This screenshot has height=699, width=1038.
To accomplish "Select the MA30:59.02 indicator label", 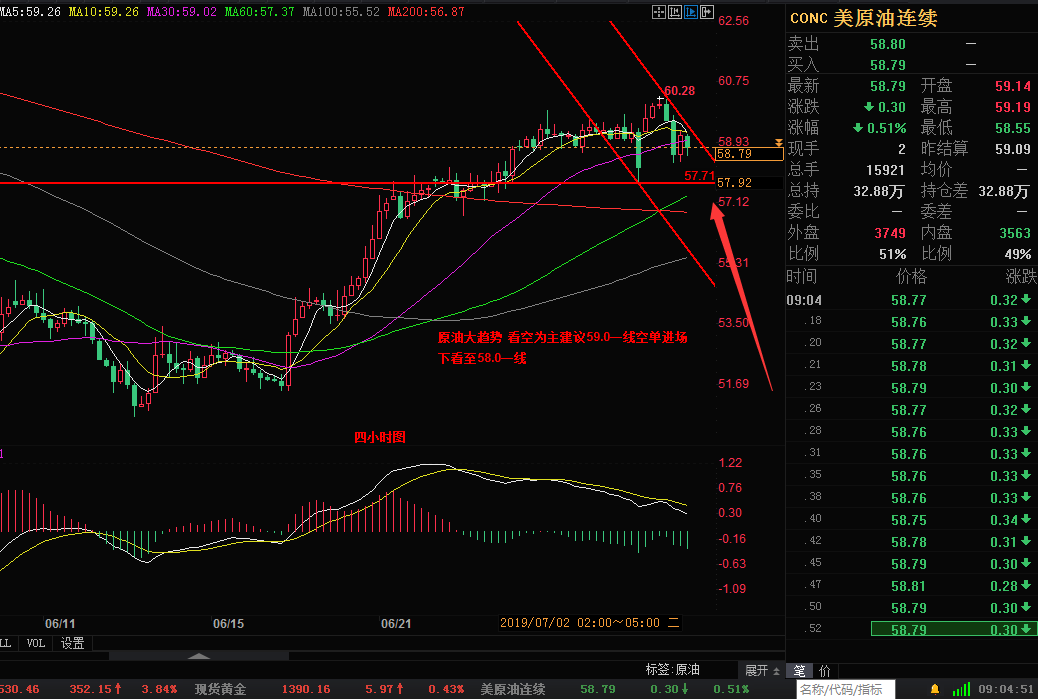I will [181, 12].
